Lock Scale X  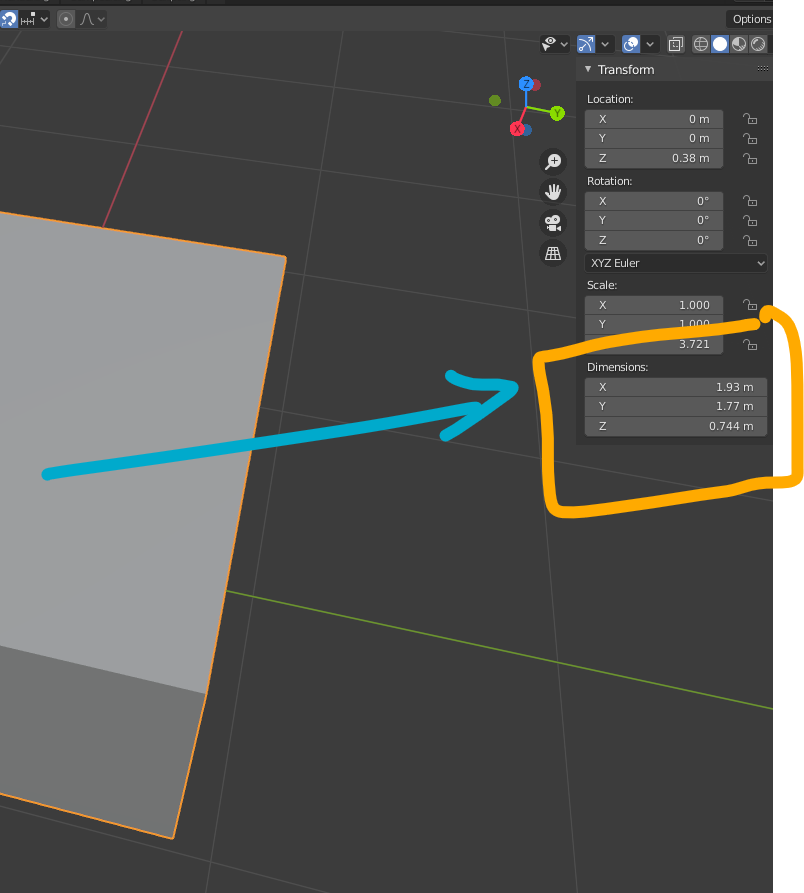coord(750,305)
